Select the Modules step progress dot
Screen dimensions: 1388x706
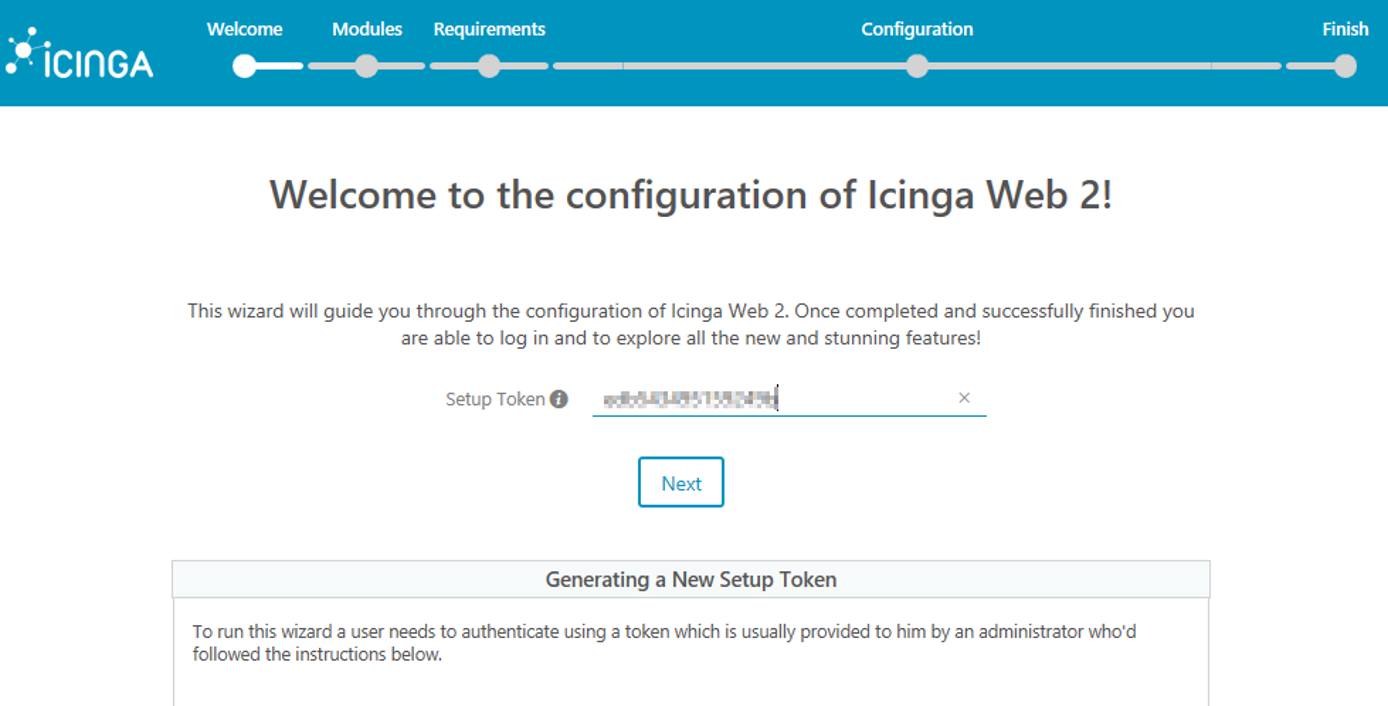point(367,67)
